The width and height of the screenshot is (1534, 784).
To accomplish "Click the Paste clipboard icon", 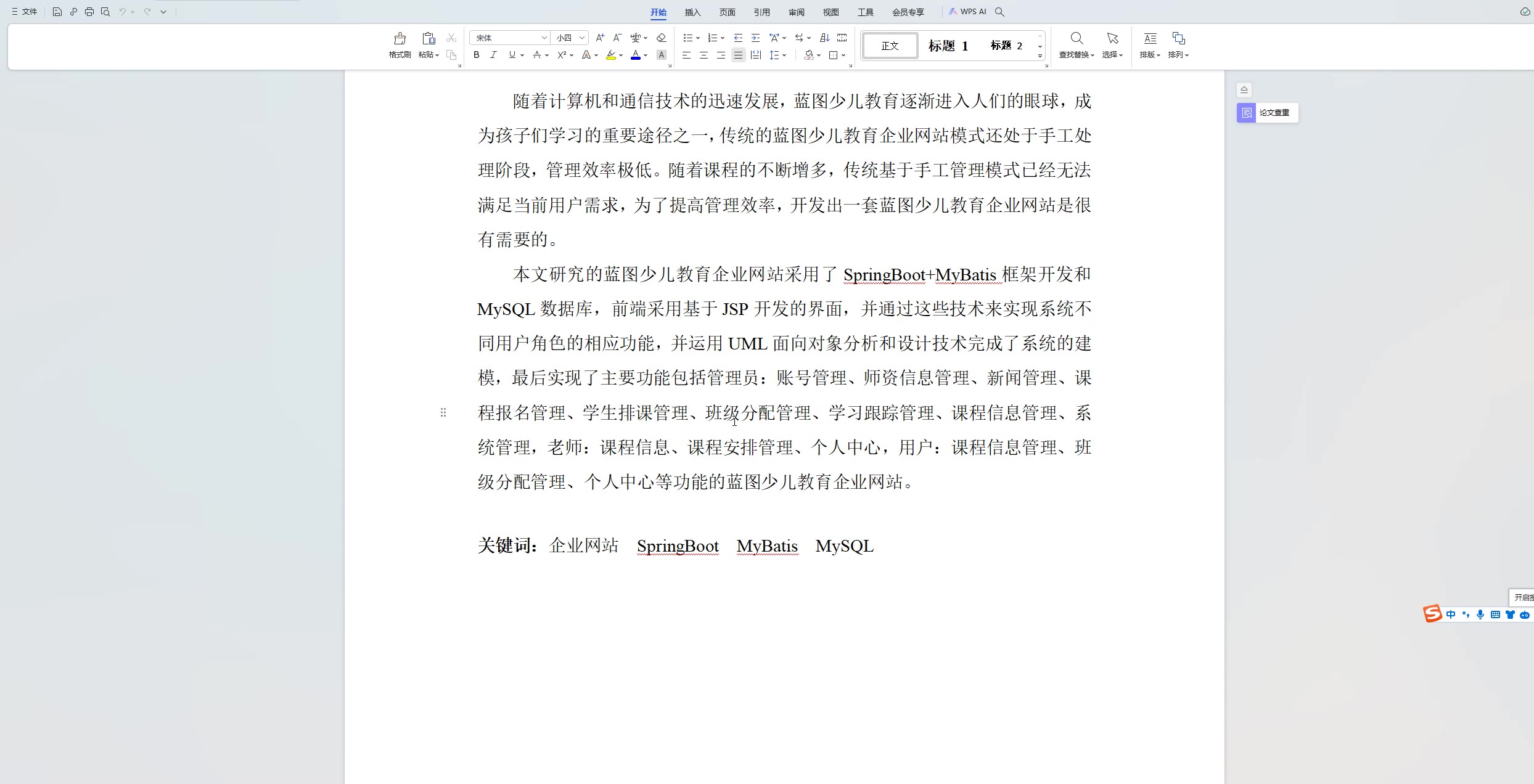I will [429, 38].
